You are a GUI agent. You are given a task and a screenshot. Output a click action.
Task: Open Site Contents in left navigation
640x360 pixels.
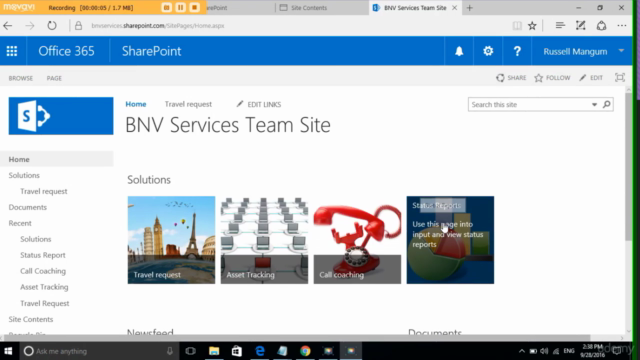tap(31, 319)
